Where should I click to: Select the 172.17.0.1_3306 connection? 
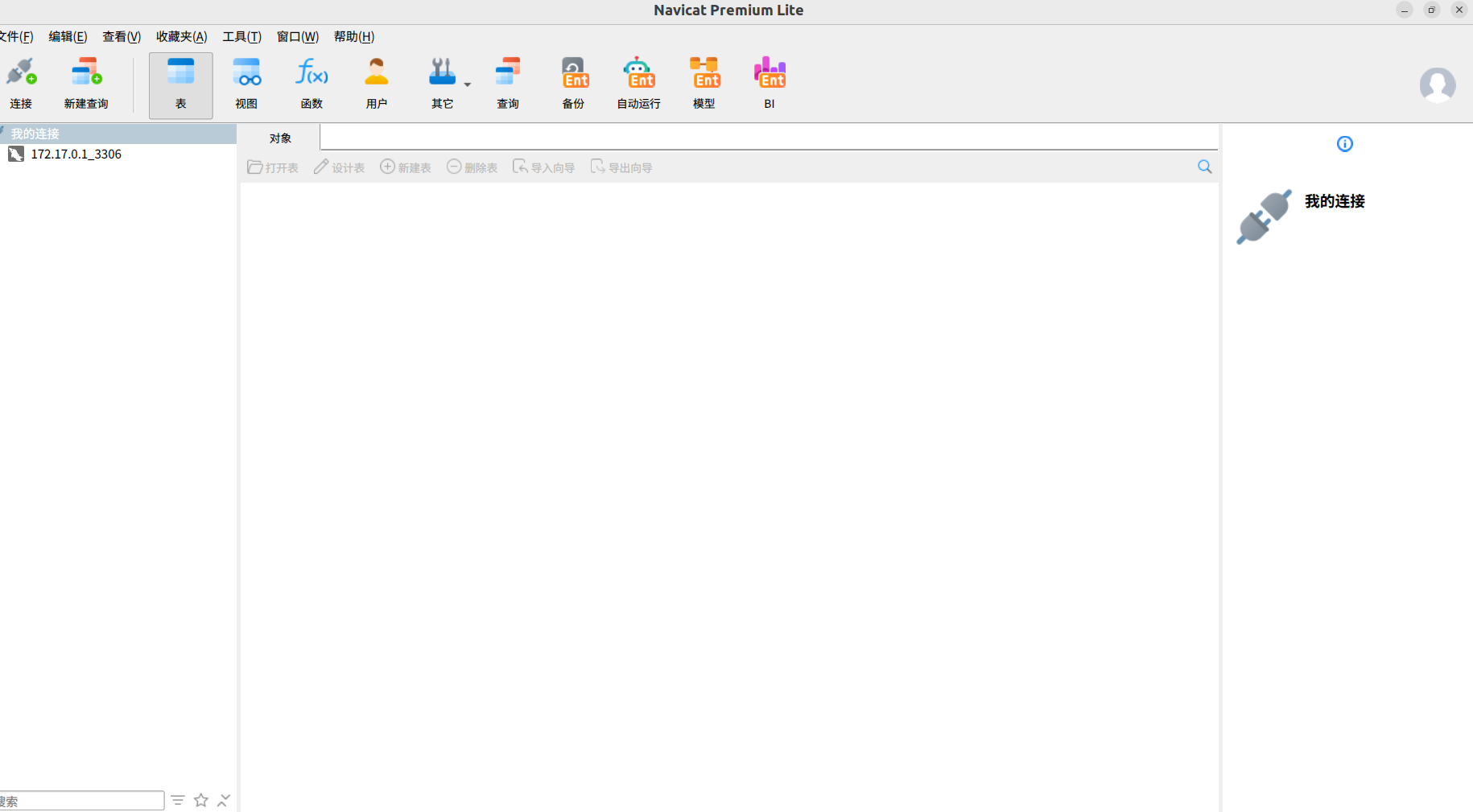point(118,154)
